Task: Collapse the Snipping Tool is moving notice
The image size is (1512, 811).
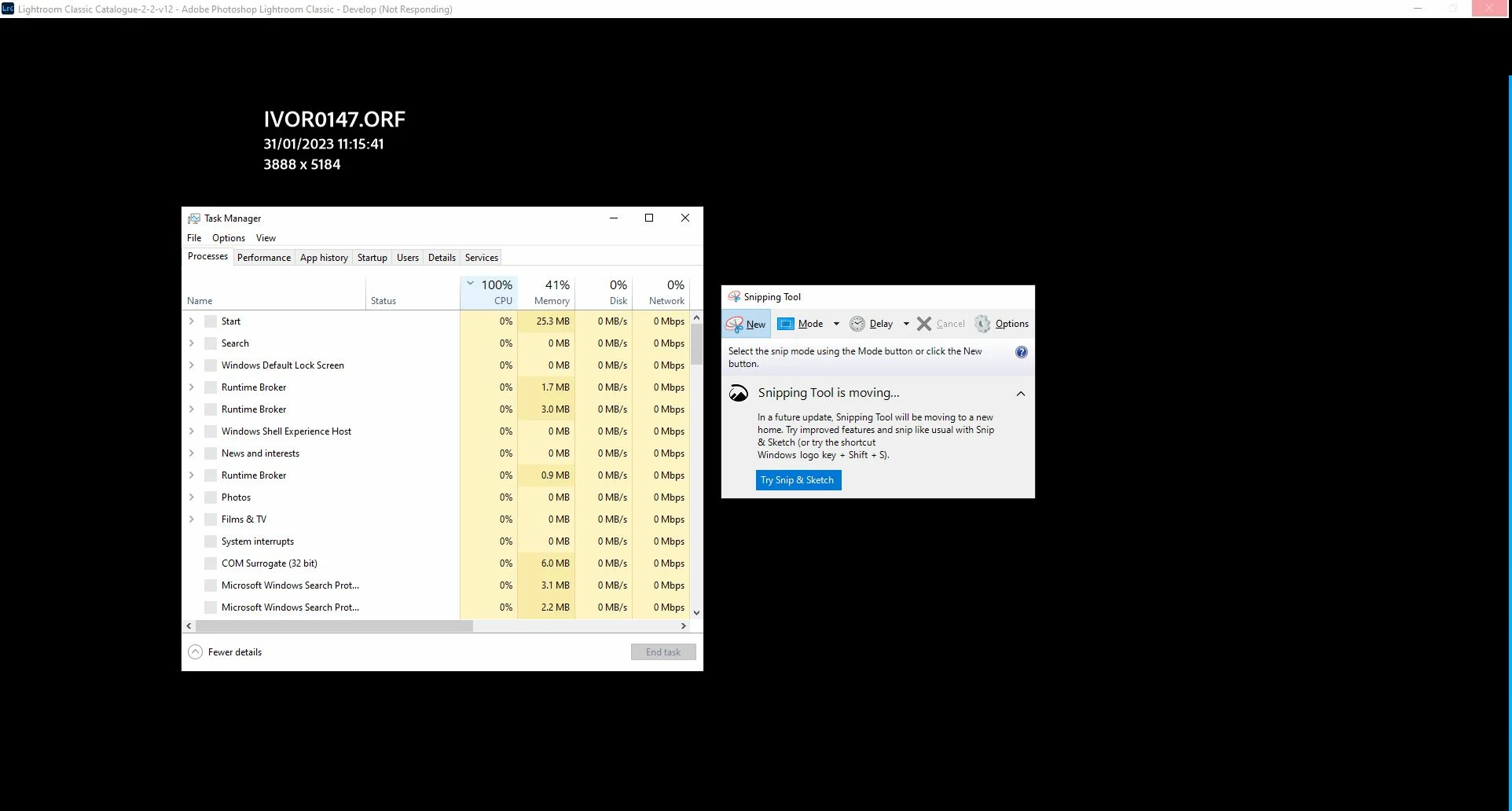Action: click(1021, 394)
